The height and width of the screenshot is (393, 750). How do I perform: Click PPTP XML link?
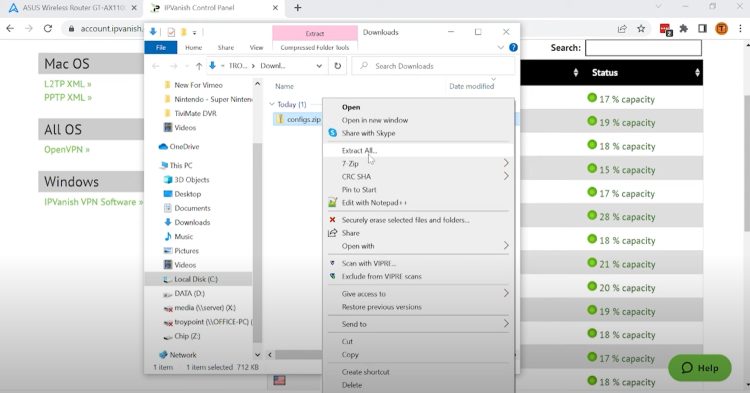[x=68, y=98]
